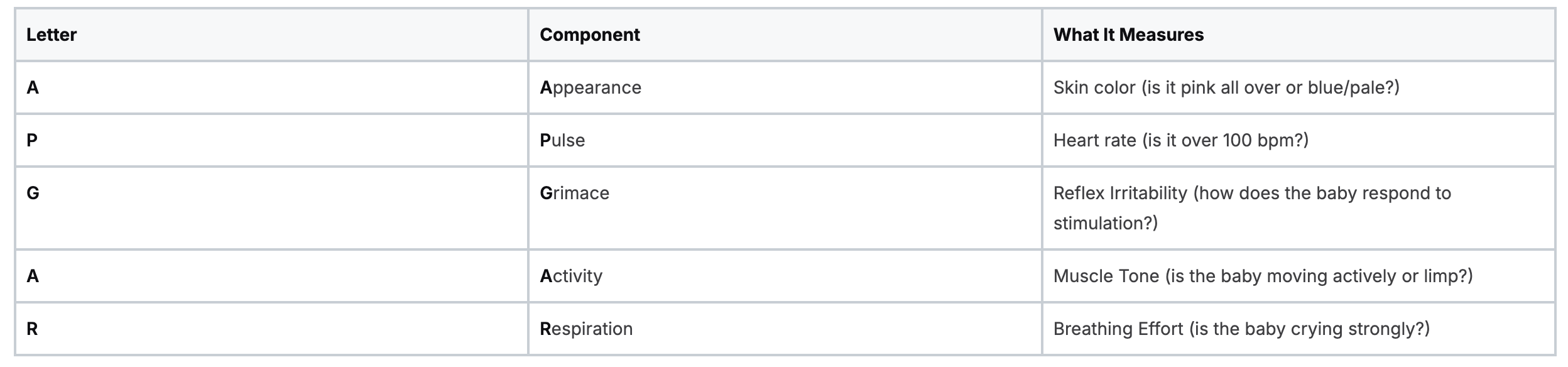Click the "Component" column header
Viewport: 1568px width, 367px height.
click(589, 35)
